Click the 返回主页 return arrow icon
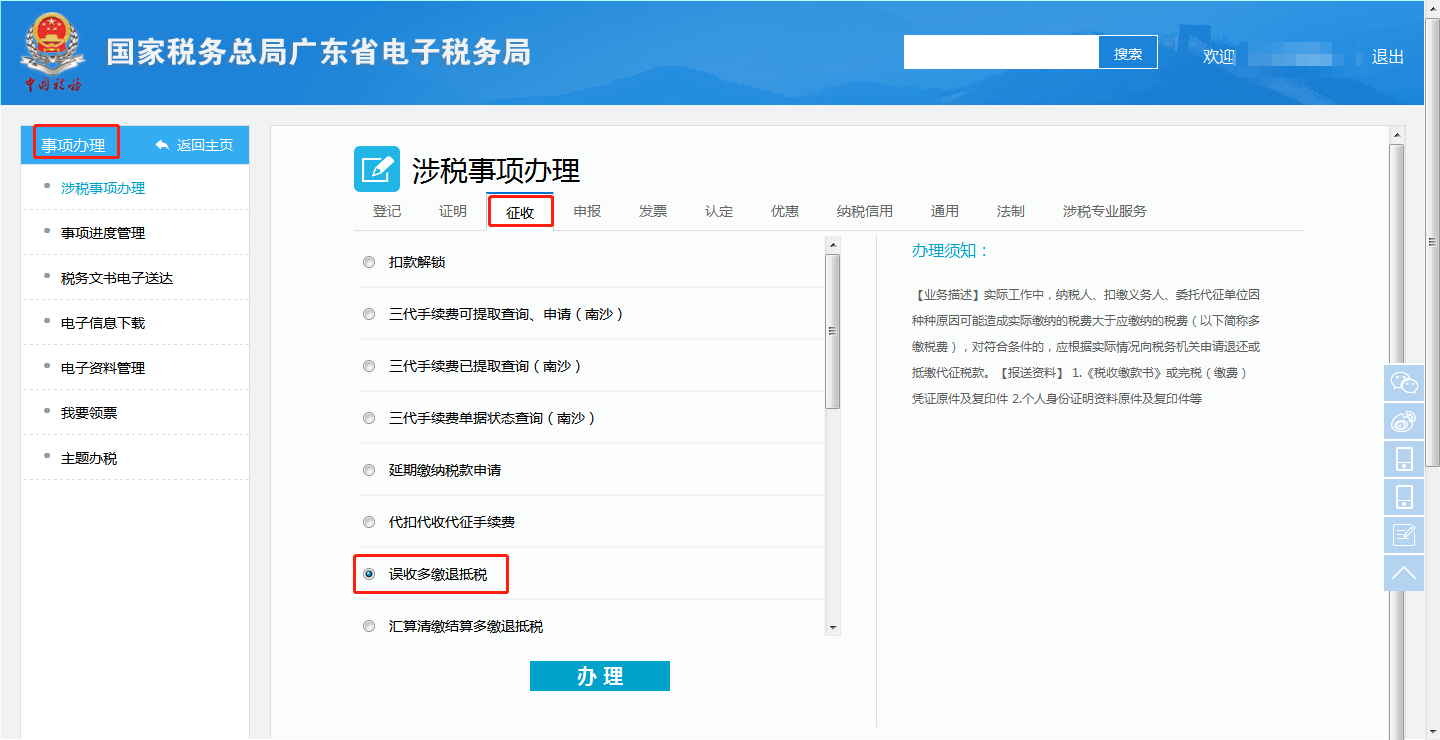This screenshot has width=1440, height=740. [x=163, y=145]
